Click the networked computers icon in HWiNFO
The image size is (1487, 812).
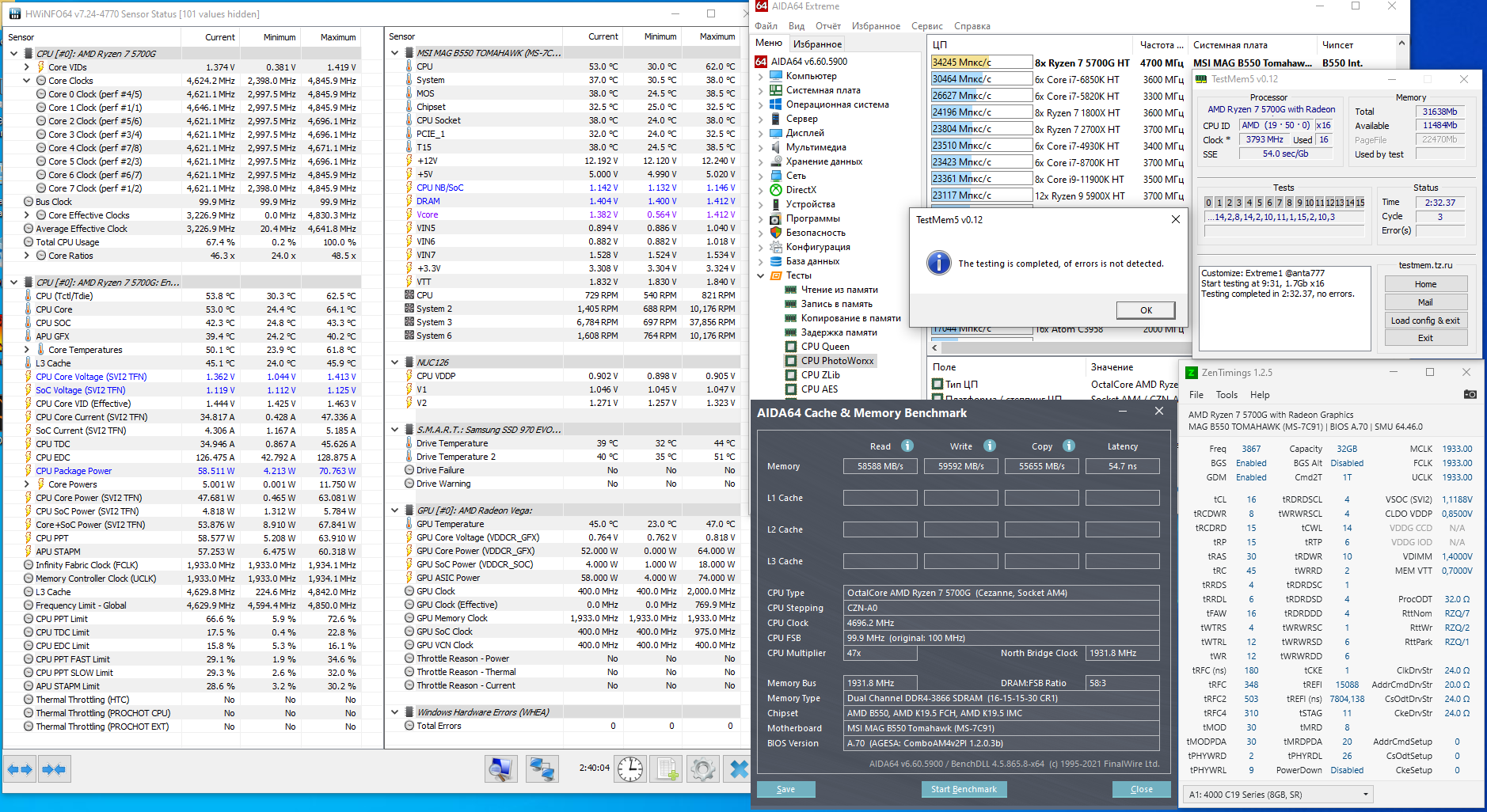click(542, 769)
